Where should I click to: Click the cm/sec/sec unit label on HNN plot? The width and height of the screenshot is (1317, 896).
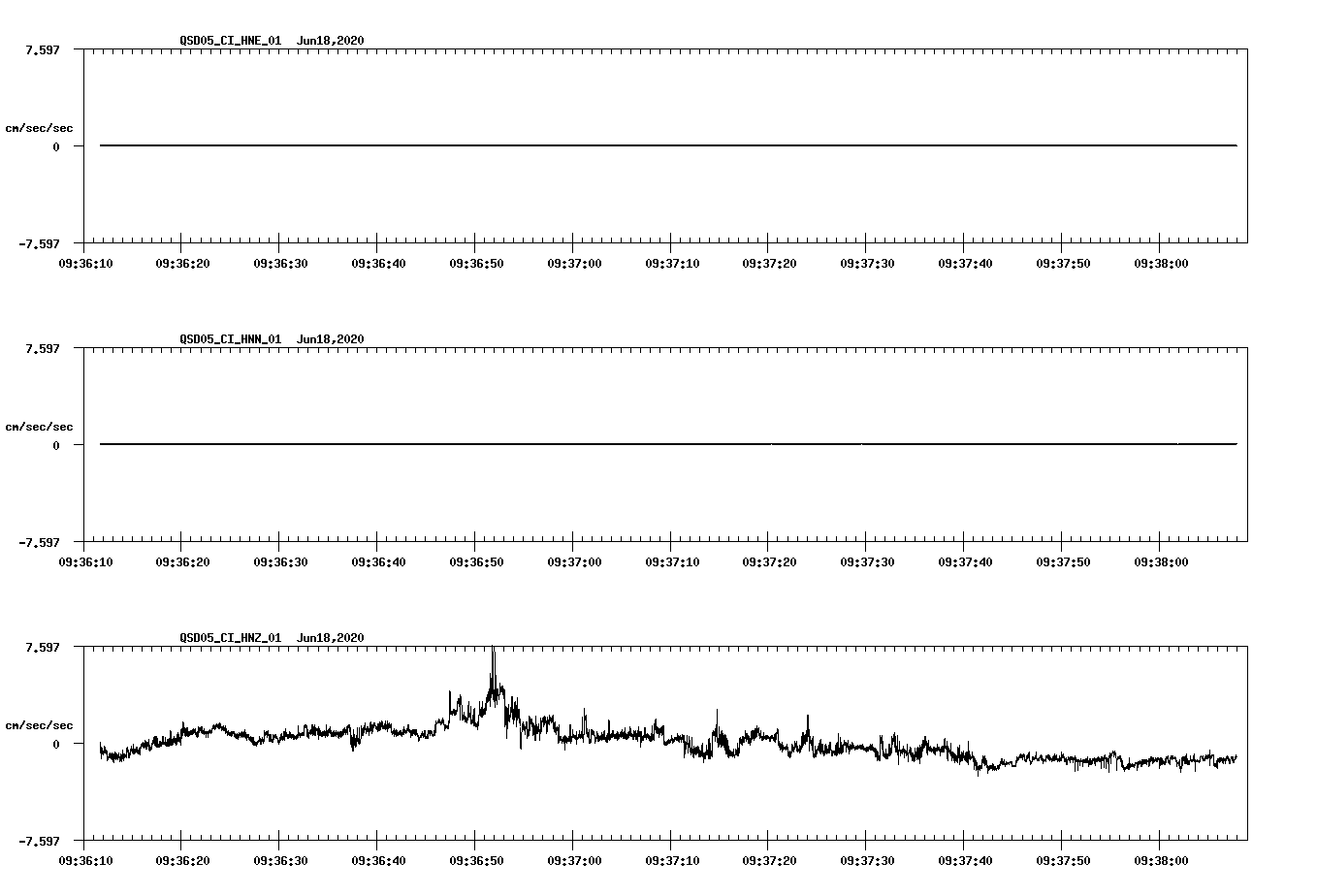point(39,427)
